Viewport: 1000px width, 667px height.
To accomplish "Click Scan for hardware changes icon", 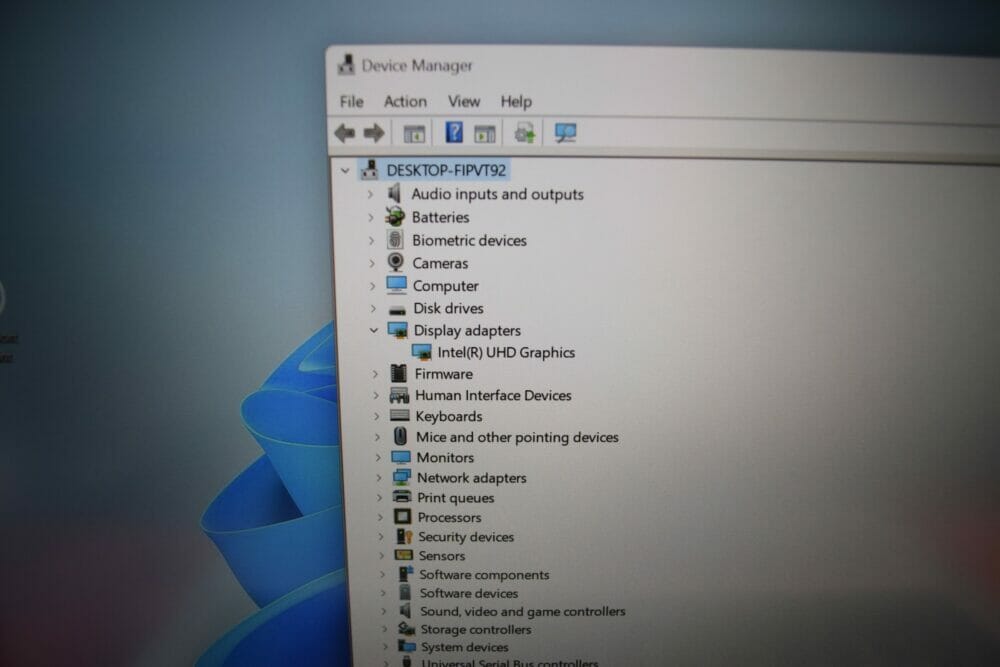I will click(x=565, y=133).
